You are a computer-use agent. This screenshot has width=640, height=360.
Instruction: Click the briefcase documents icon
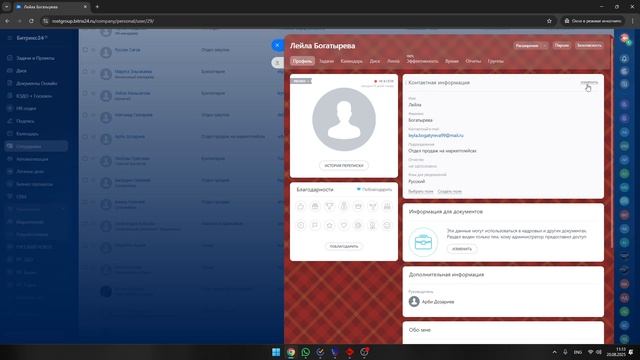tap(423, 242)
